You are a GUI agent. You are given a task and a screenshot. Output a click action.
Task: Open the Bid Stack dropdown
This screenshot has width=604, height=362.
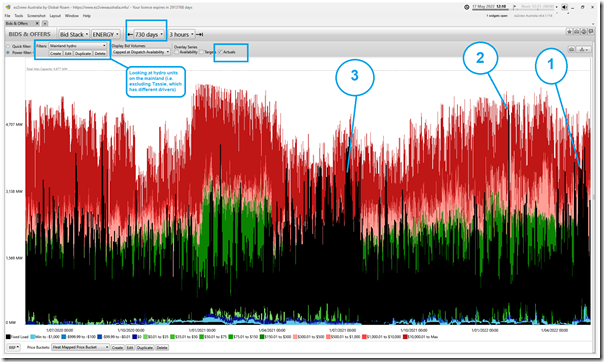(x=74, y=34)
